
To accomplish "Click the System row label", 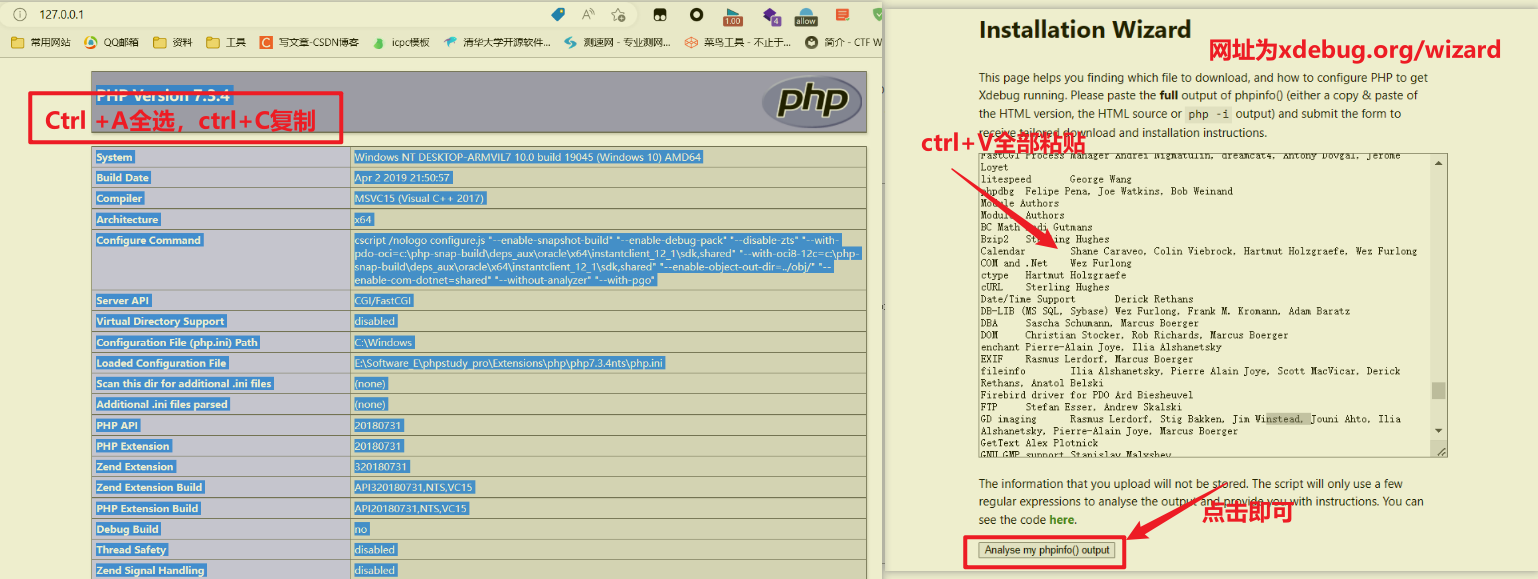I will 114,157.
